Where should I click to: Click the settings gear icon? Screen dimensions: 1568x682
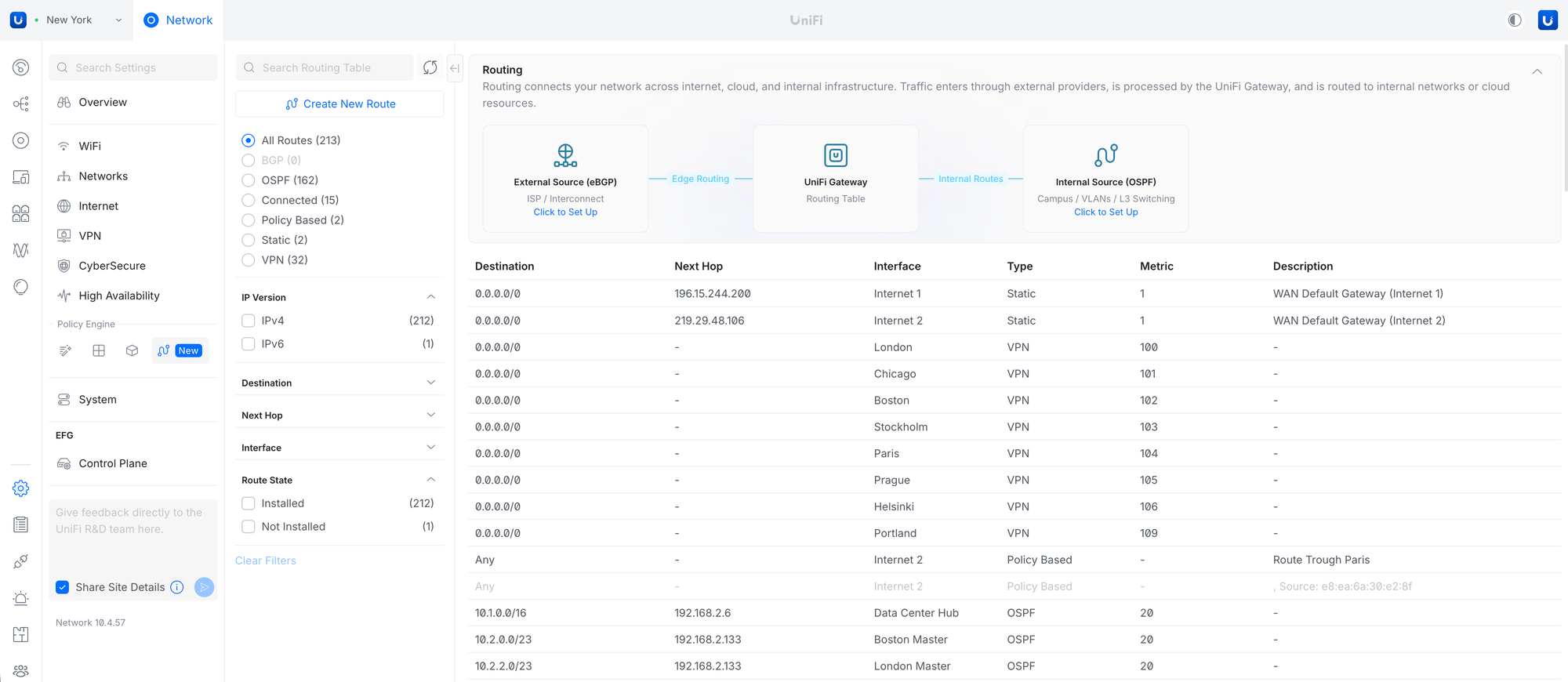(x=21, y=488)
